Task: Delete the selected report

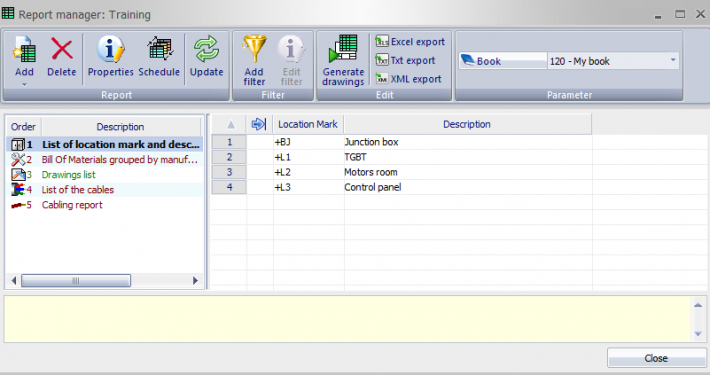Action: point(62,56)
